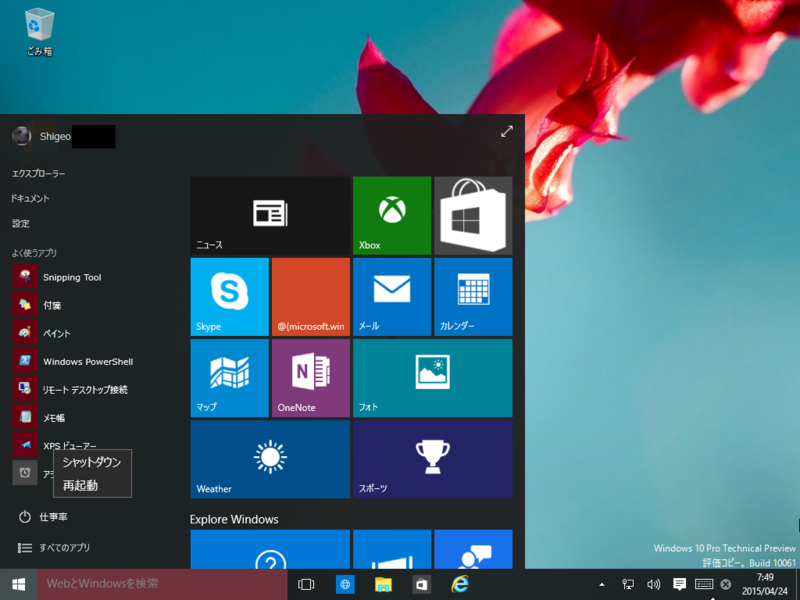Image resolution: width=800 pixels, height=600 pixels.
Task: Expand hidden tray icons with the up arrow
Action: pyautogui.click(x=601, y=584)
